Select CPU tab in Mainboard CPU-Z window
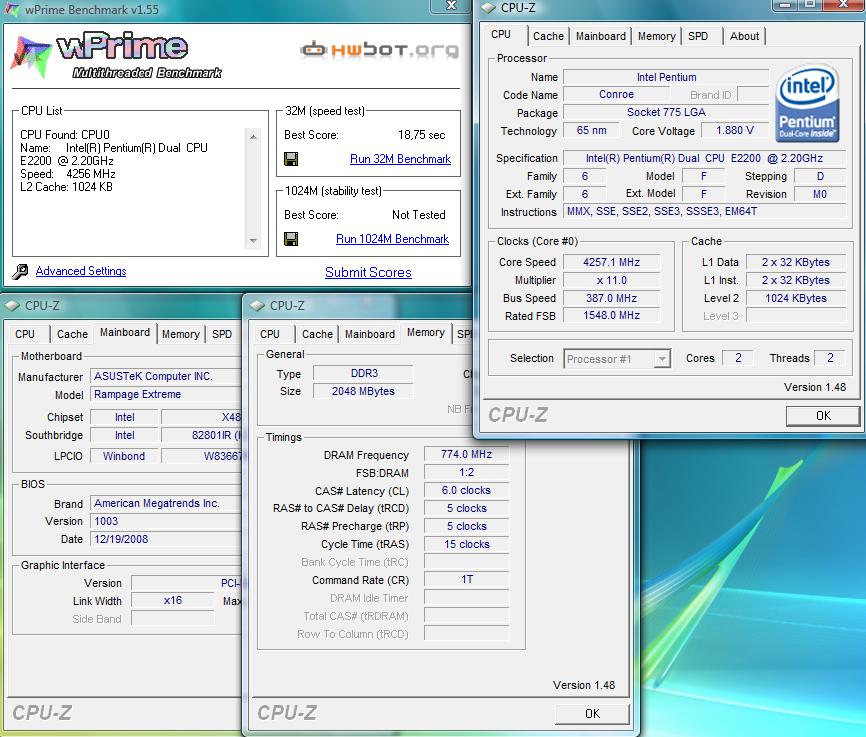The image size is (866, 737). click(x=25, y=334)
